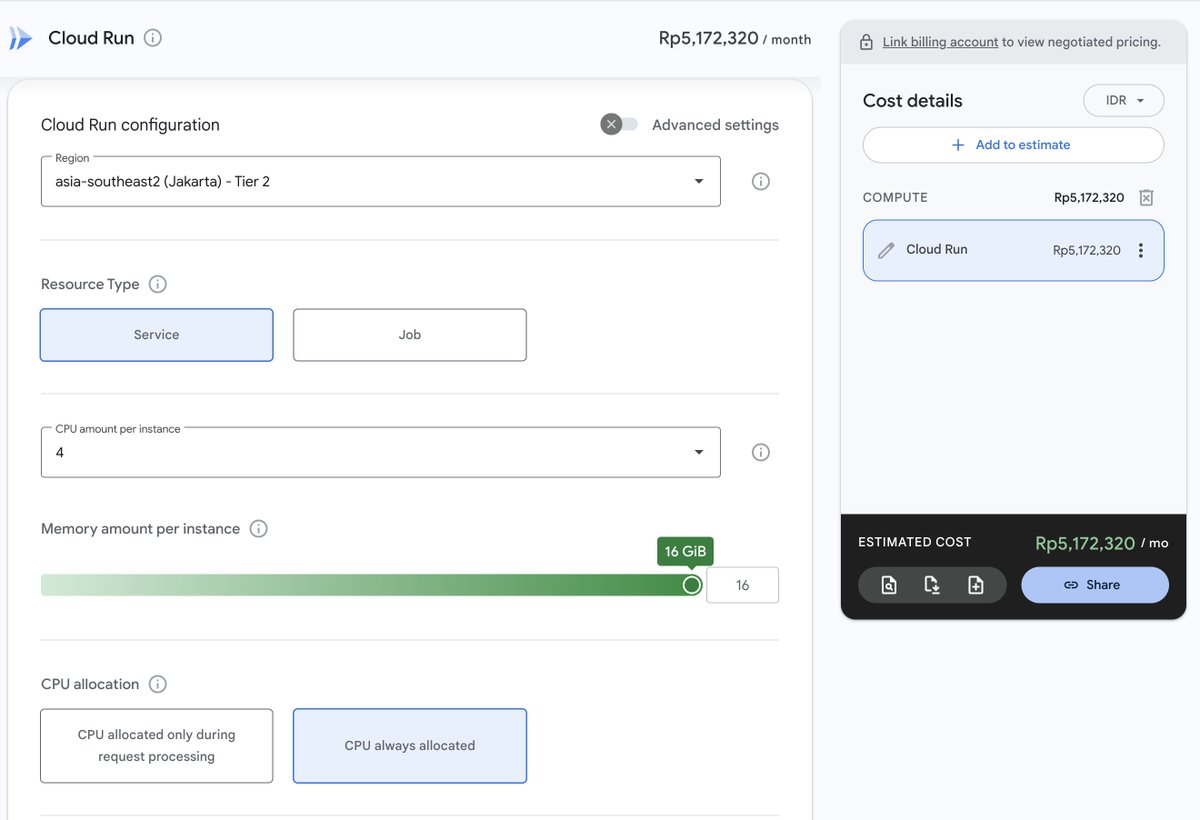Screen dimensions: 1200x820
Task: Select the Job resource type
Action: point(410,335)
